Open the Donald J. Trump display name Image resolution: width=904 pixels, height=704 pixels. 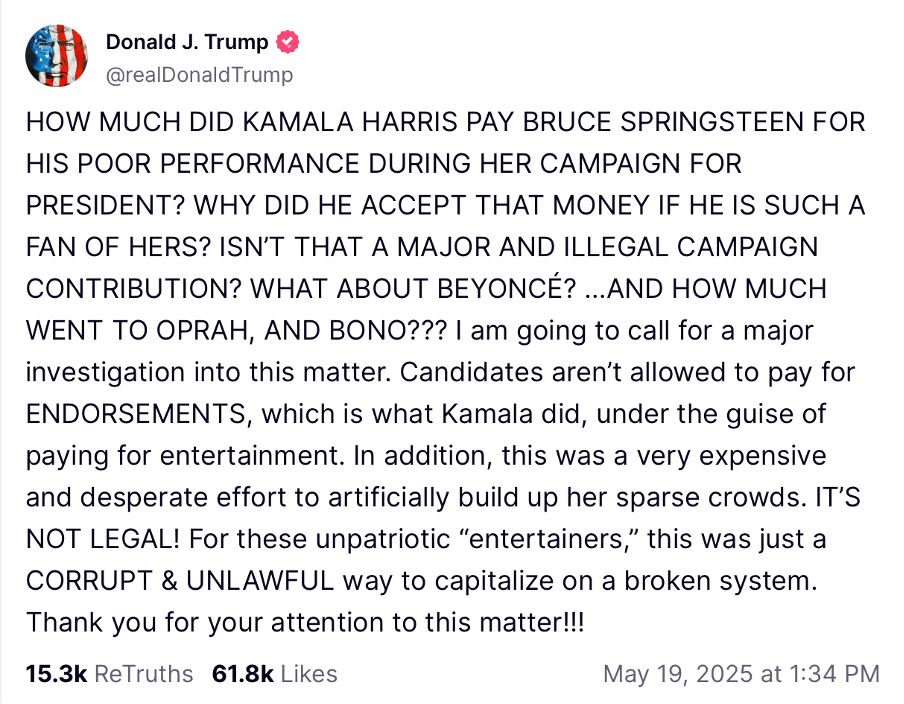coord(187,43)
